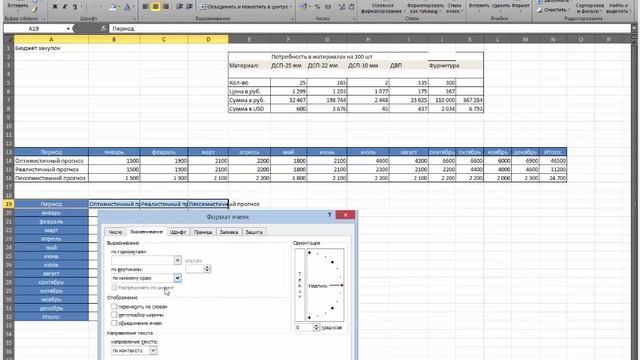This screenshot has height=360, width=640.
Task: Align text left in the ribbon
Action: pyautogui.click(x=145, y=7)
